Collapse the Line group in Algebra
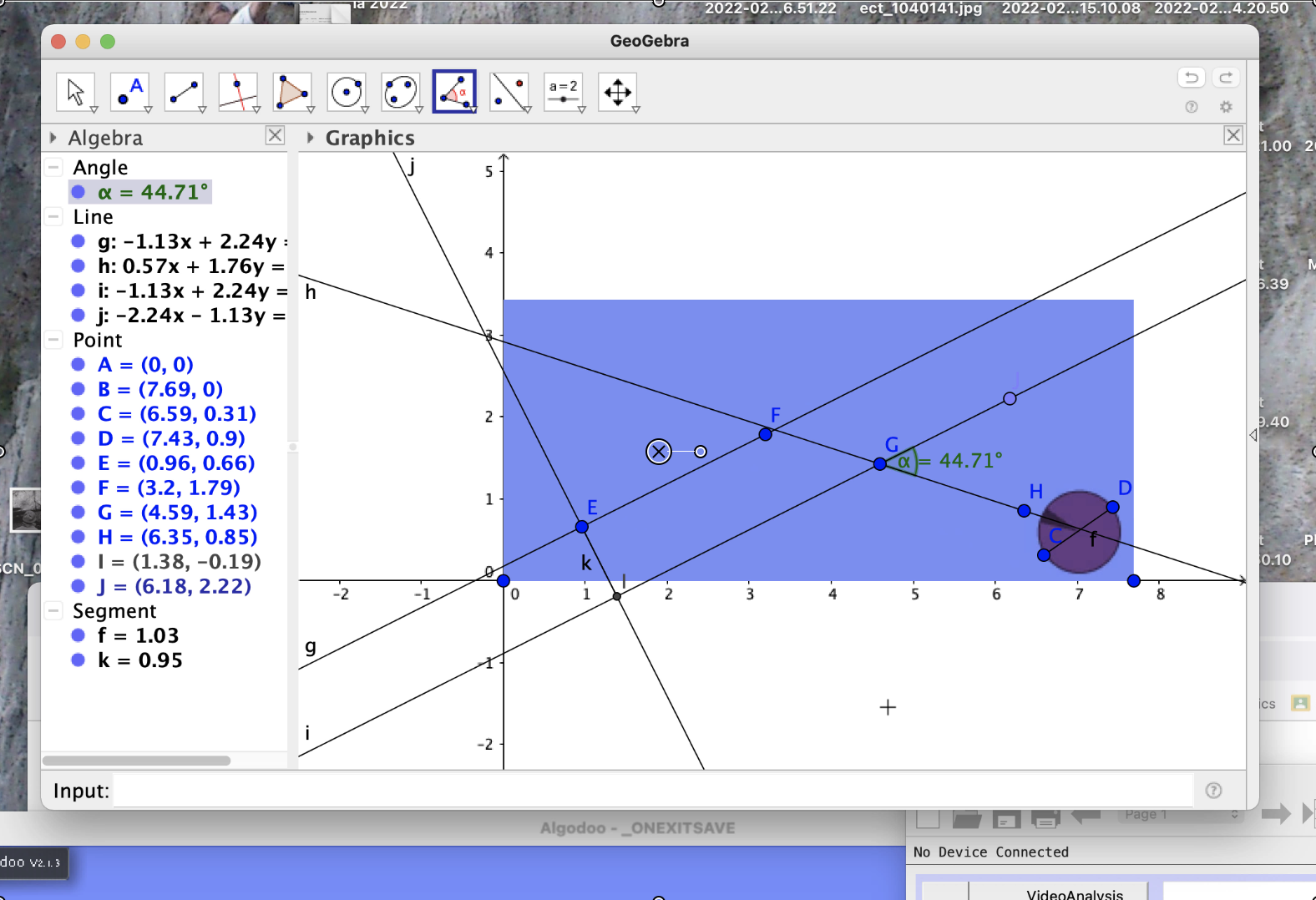Viewport: 1316px width, 900px height. [x=54, y=217]
